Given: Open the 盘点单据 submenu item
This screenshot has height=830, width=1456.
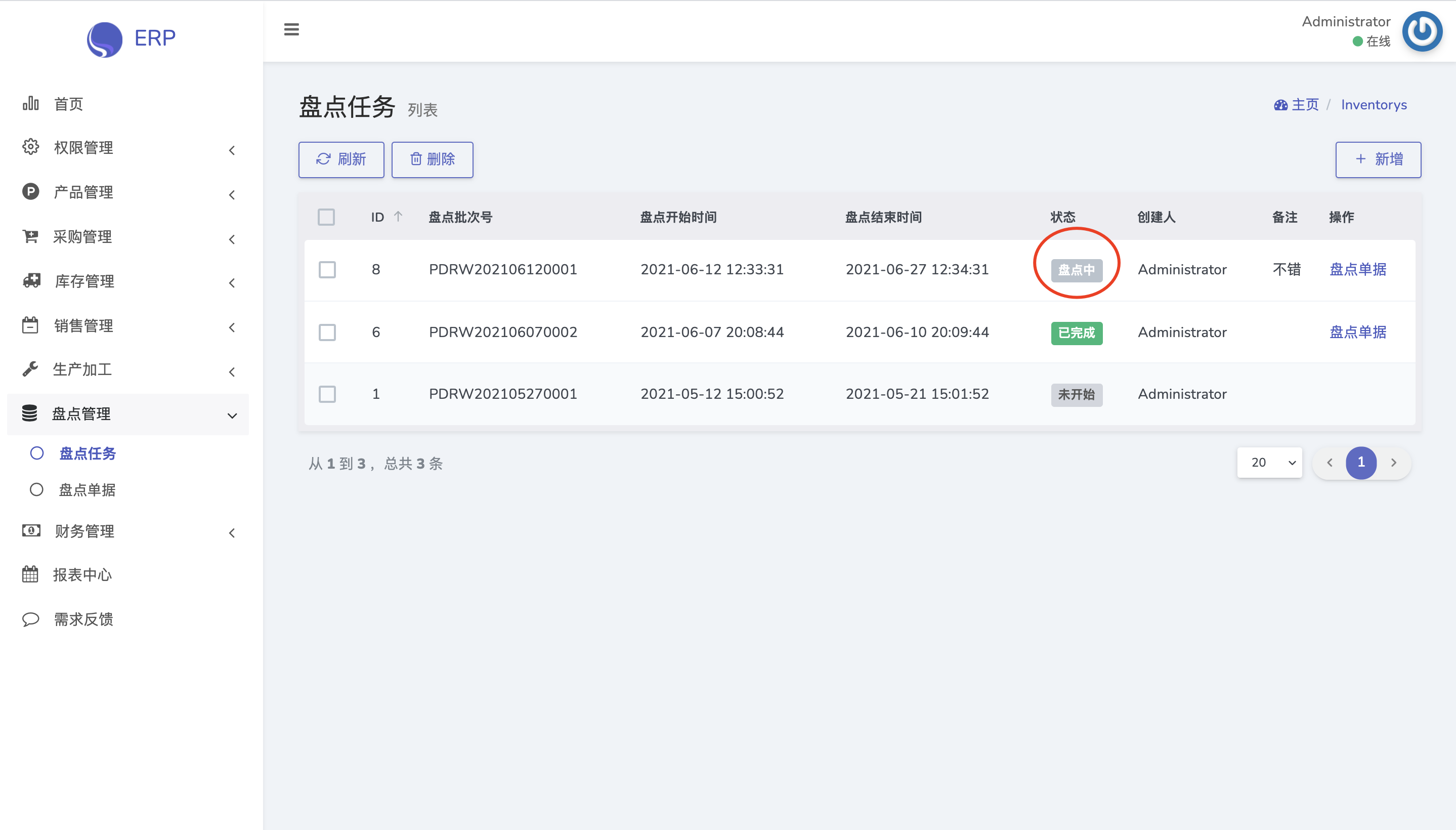Looking at the screenshot, I should coord(87,490).
